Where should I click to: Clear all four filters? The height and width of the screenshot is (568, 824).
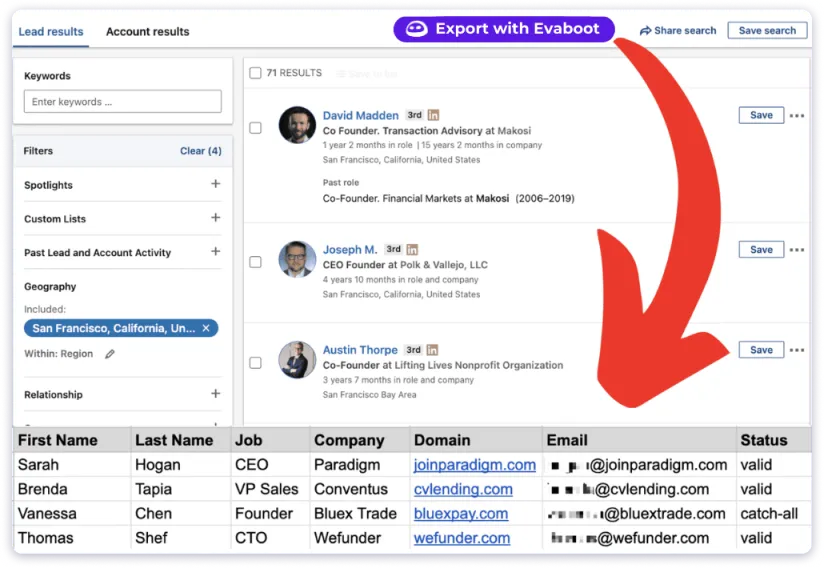pyautogui.click(x=201, y=151)
